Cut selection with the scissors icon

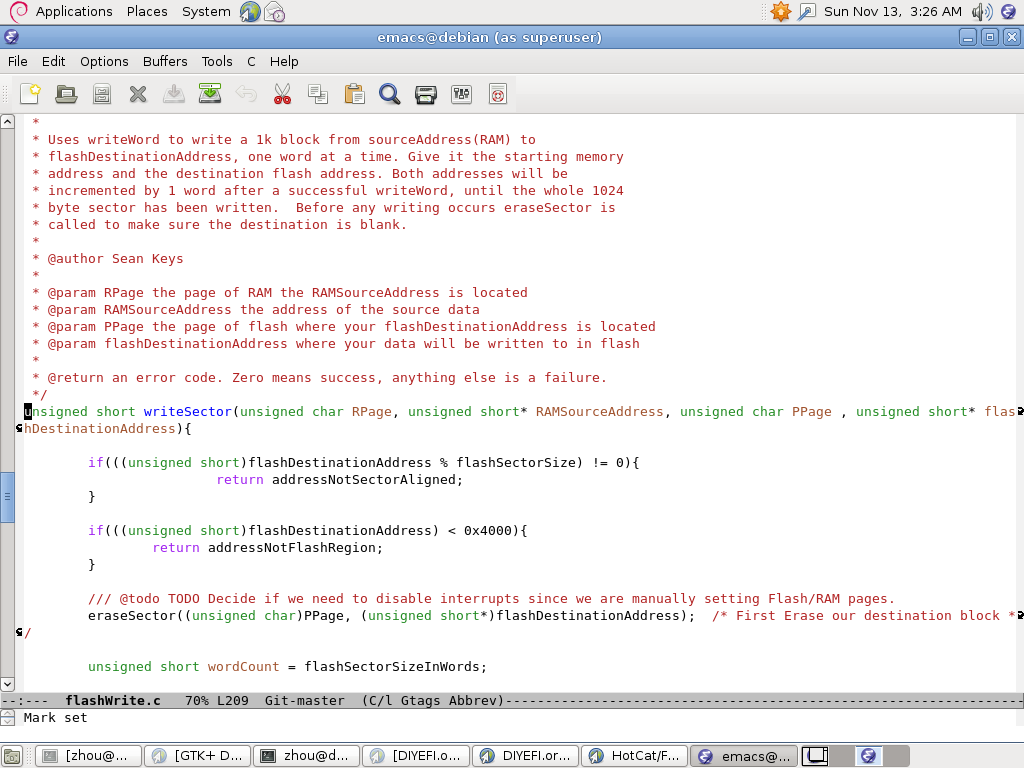click(x=282, y=94)
